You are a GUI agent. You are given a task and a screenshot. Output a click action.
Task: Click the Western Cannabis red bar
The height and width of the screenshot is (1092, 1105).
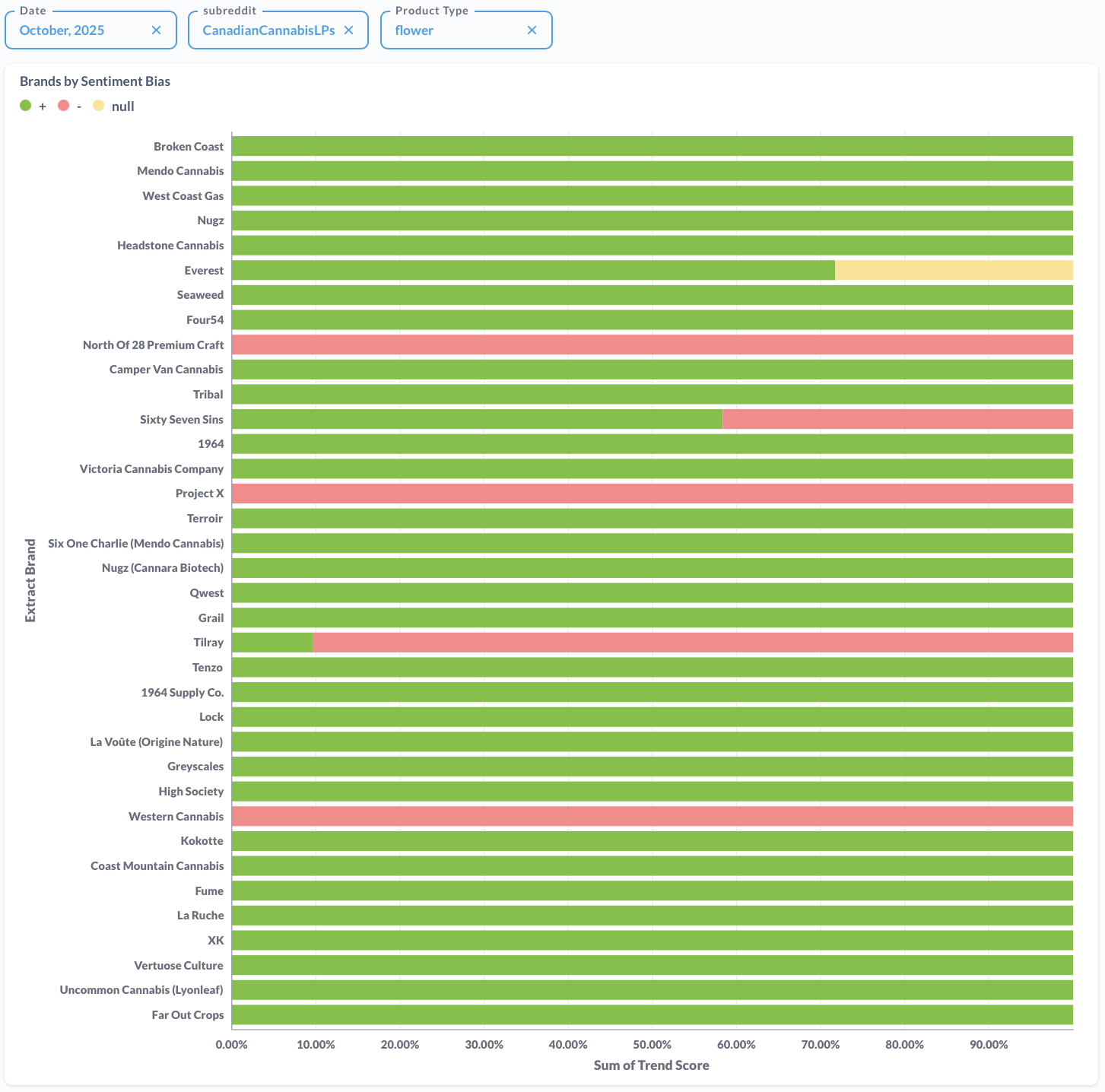(652, 816)
